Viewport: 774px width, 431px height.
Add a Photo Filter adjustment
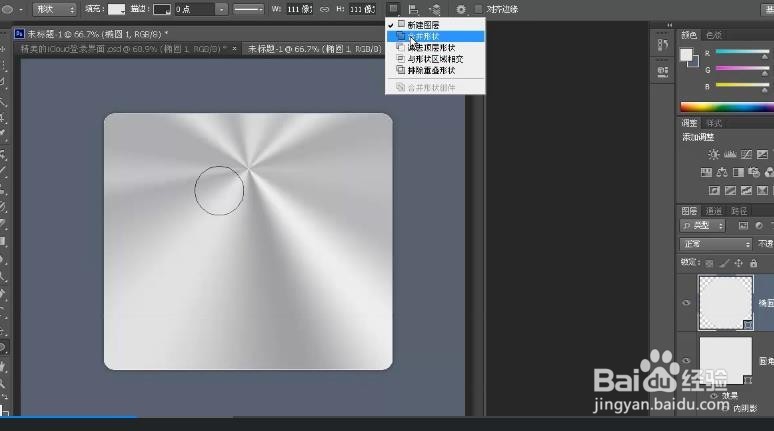click(754, 172)
